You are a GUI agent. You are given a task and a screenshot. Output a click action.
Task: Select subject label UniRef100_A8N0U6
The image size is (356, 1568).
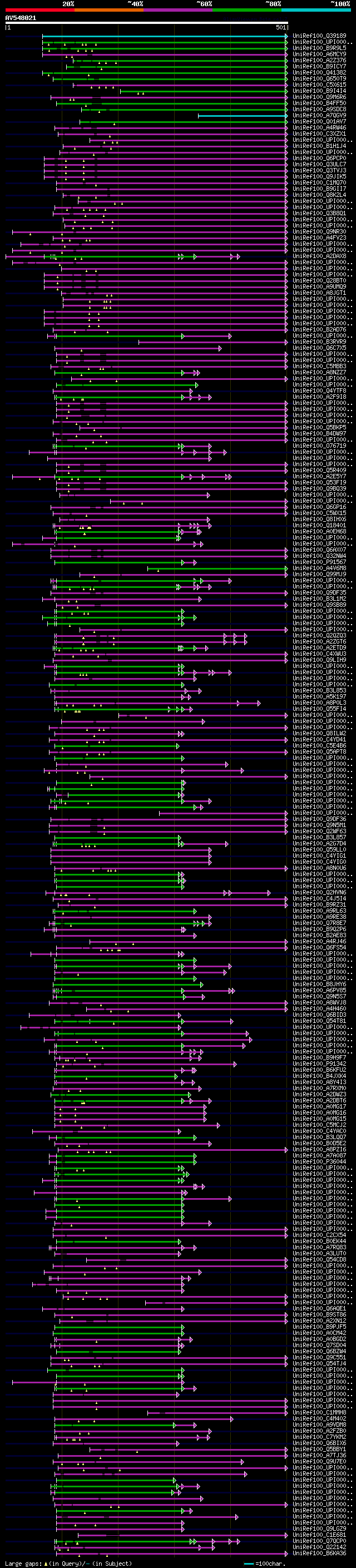pyautogui.click(x=319, y=868)
